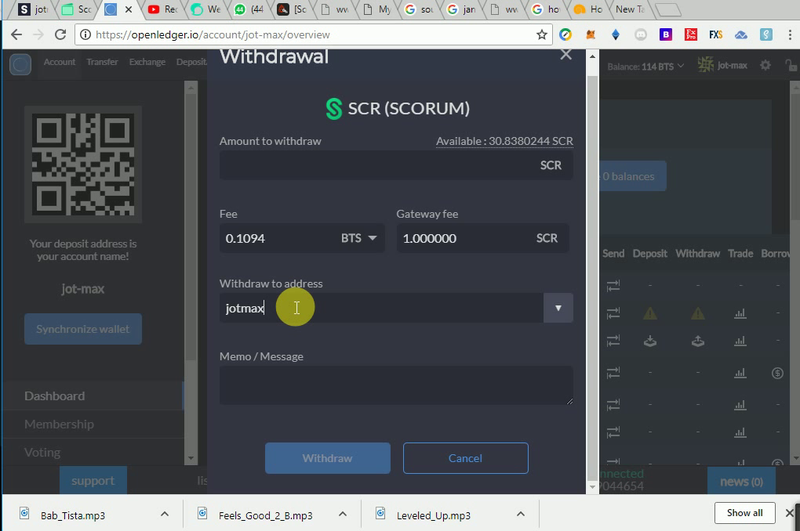This screenshot has height=531, width=800.
Task: Click the purple B extension icon
Action: [x=665, y=35]
